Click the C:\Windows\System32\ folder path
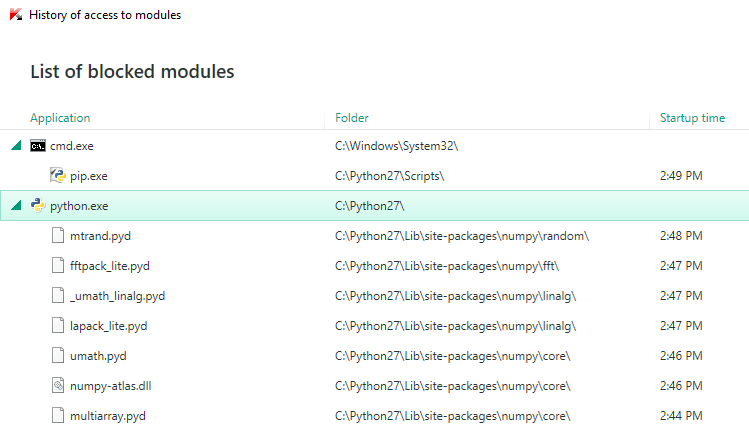The height and width of the screenshot is (433, 749). point(396,146)
